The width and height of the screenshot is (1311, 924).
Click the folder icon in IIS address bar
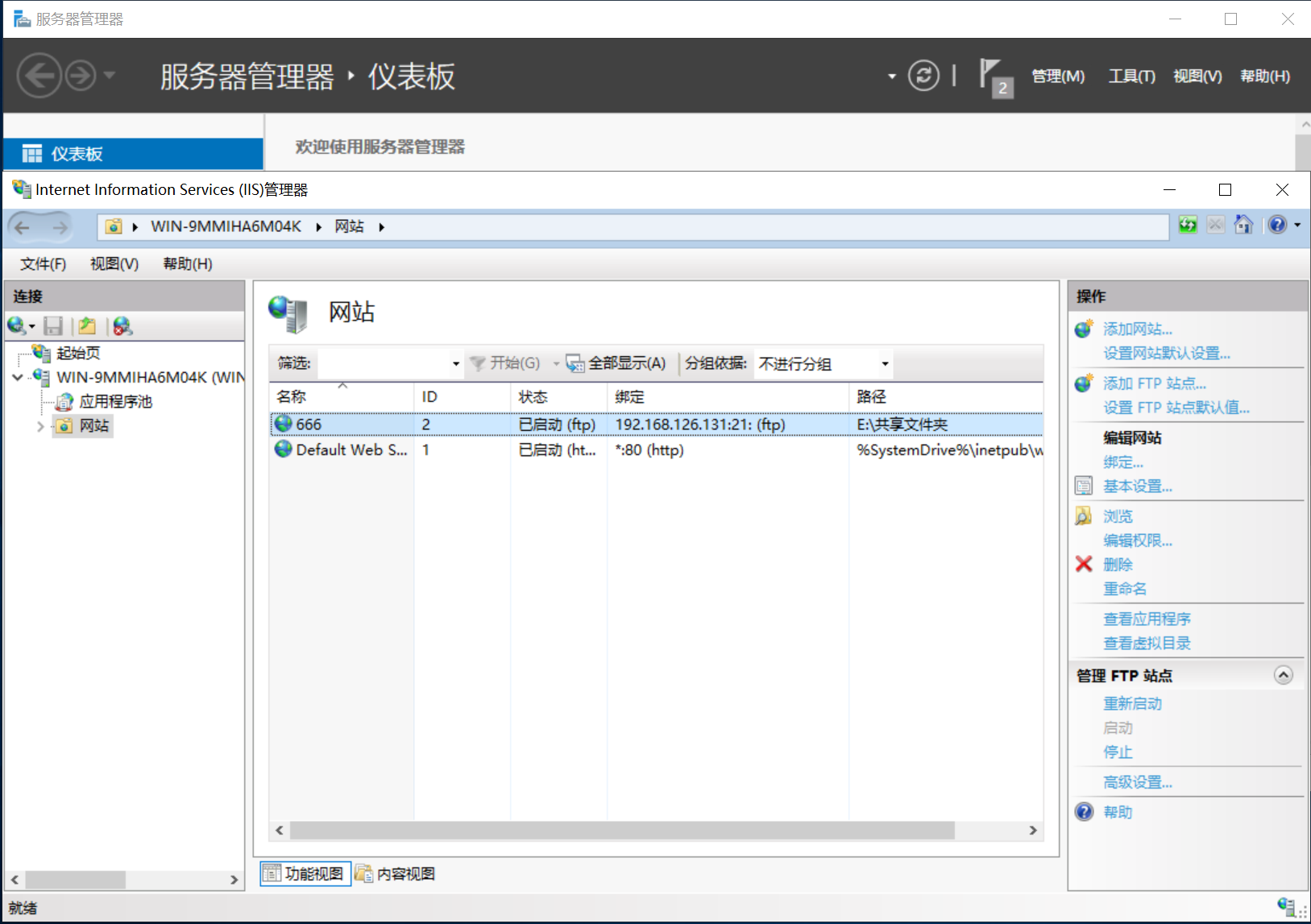(x=114, y=226)
